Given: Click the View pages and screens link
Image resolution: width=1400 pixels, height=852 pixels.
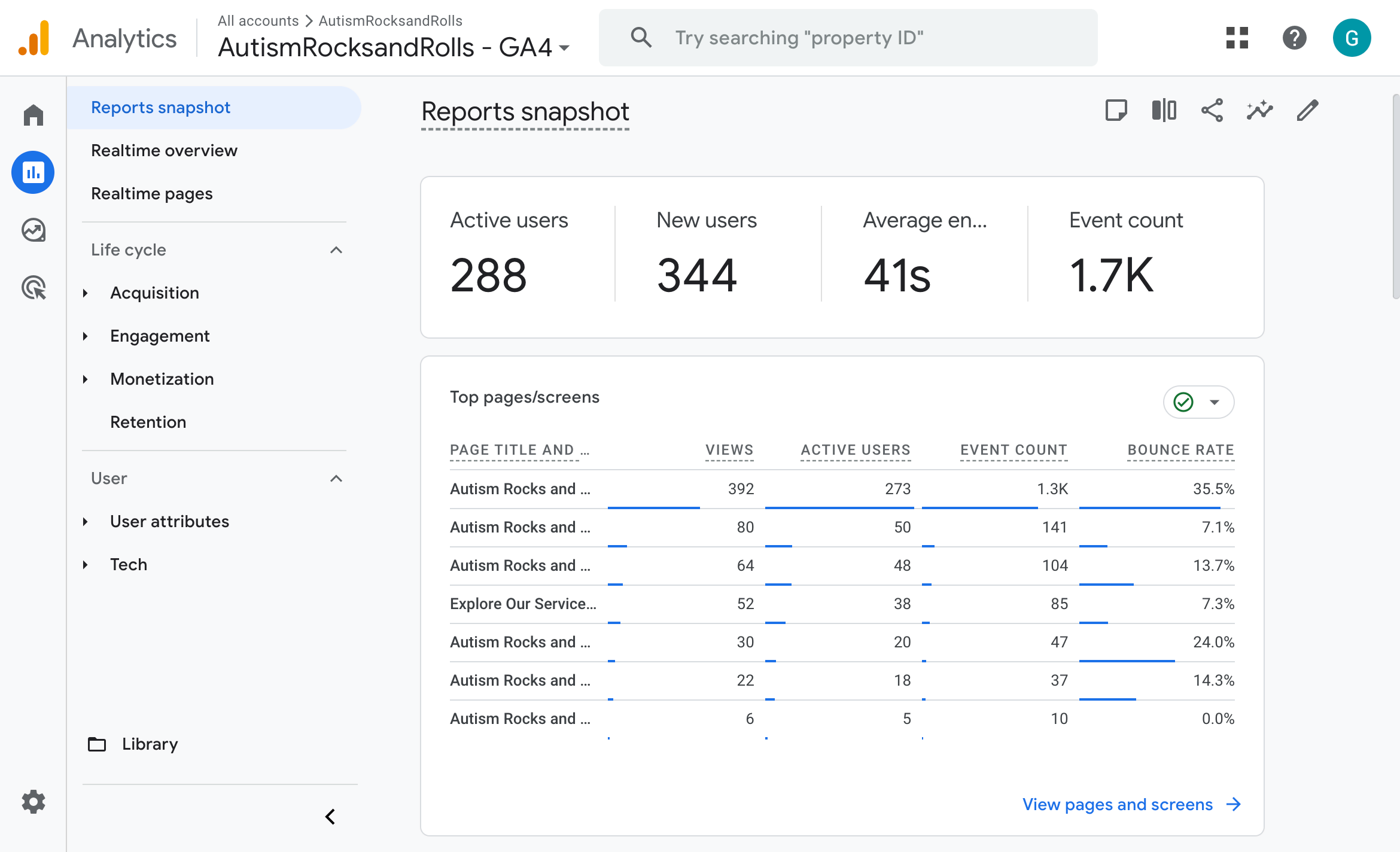Looking at the screenshot, I should pos(1118,804).
